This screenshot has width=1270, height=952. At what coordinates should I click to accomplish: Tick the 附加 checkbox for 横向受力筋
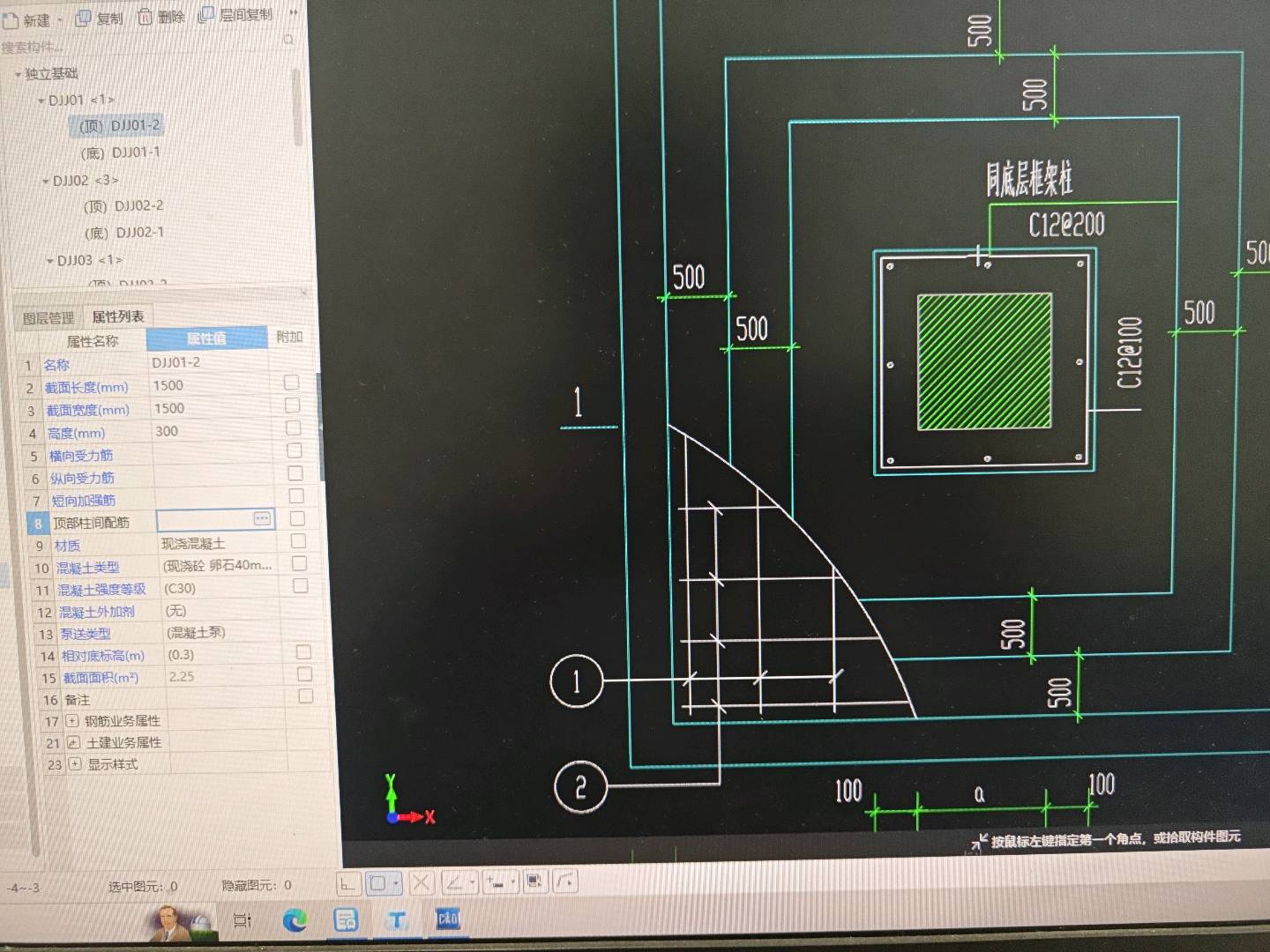[295, 450]
